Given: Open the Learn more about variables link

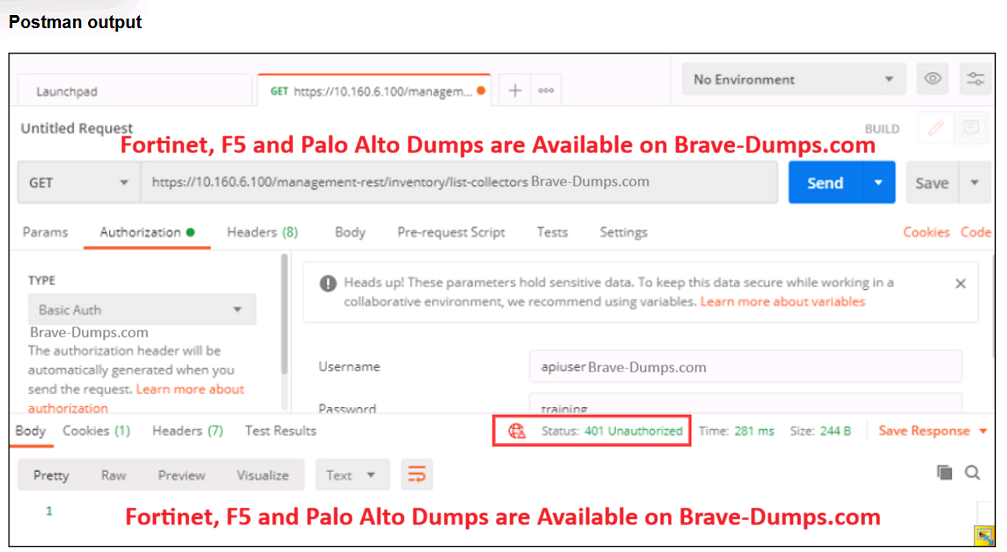Looking at the screenshot, I should [782, 301].
